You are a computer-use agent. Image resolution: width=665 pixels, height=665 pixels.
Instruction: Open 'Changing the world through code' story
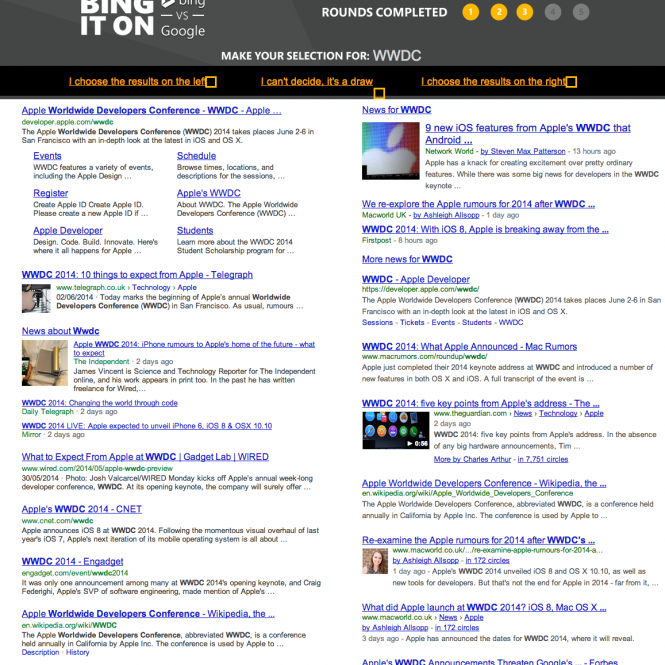100,402
